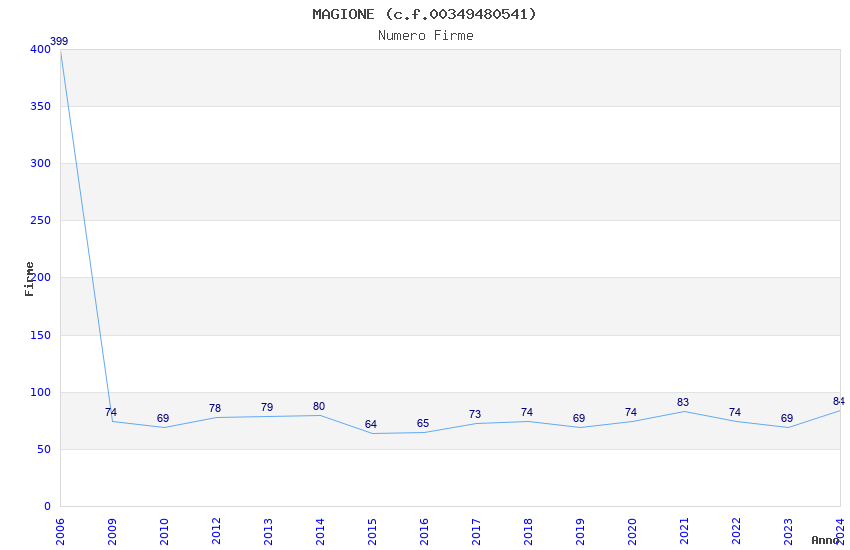Image resolution: width=850 pixels, height=550 pixels.
Task: Click the x-axis year label 2013
Action: [268, 531]
